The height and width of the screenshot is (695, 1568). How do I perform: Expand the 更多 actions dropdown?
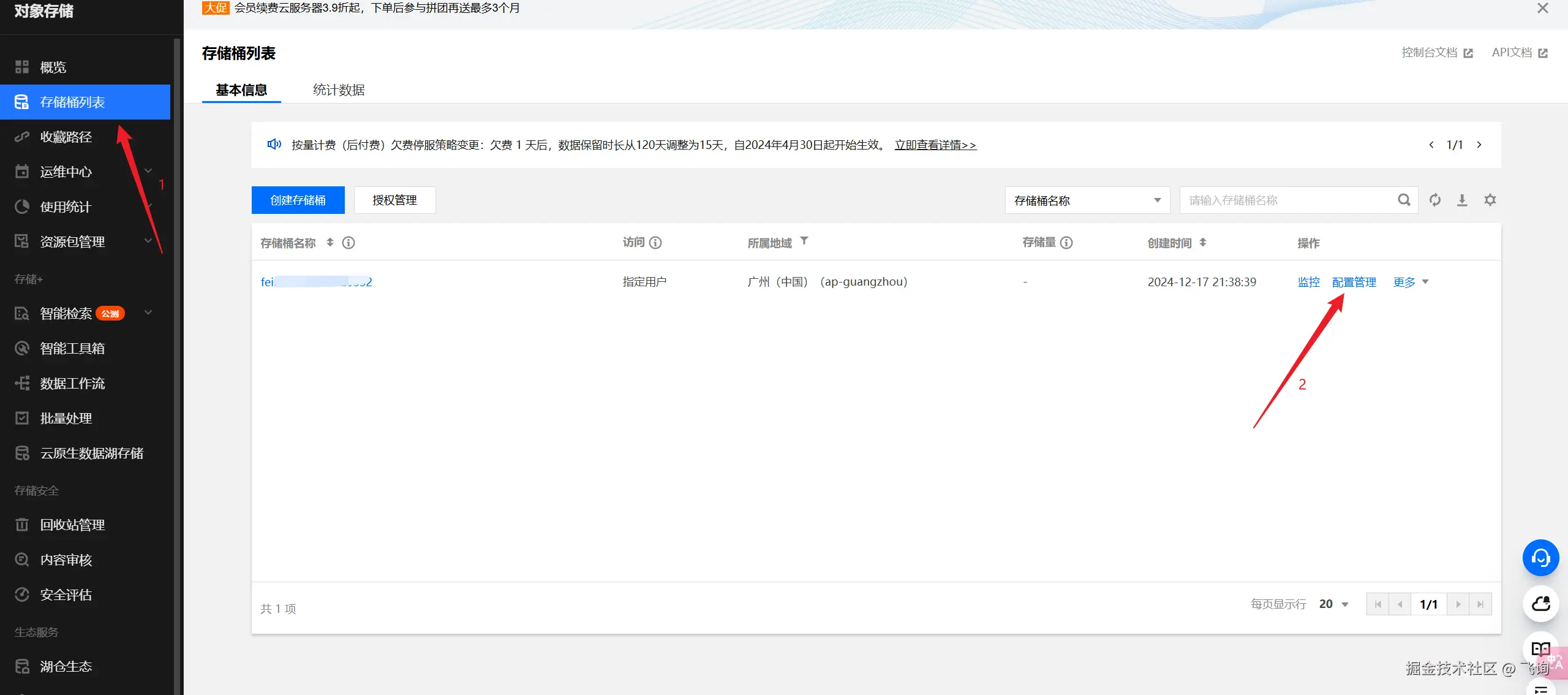[1411, 282]
